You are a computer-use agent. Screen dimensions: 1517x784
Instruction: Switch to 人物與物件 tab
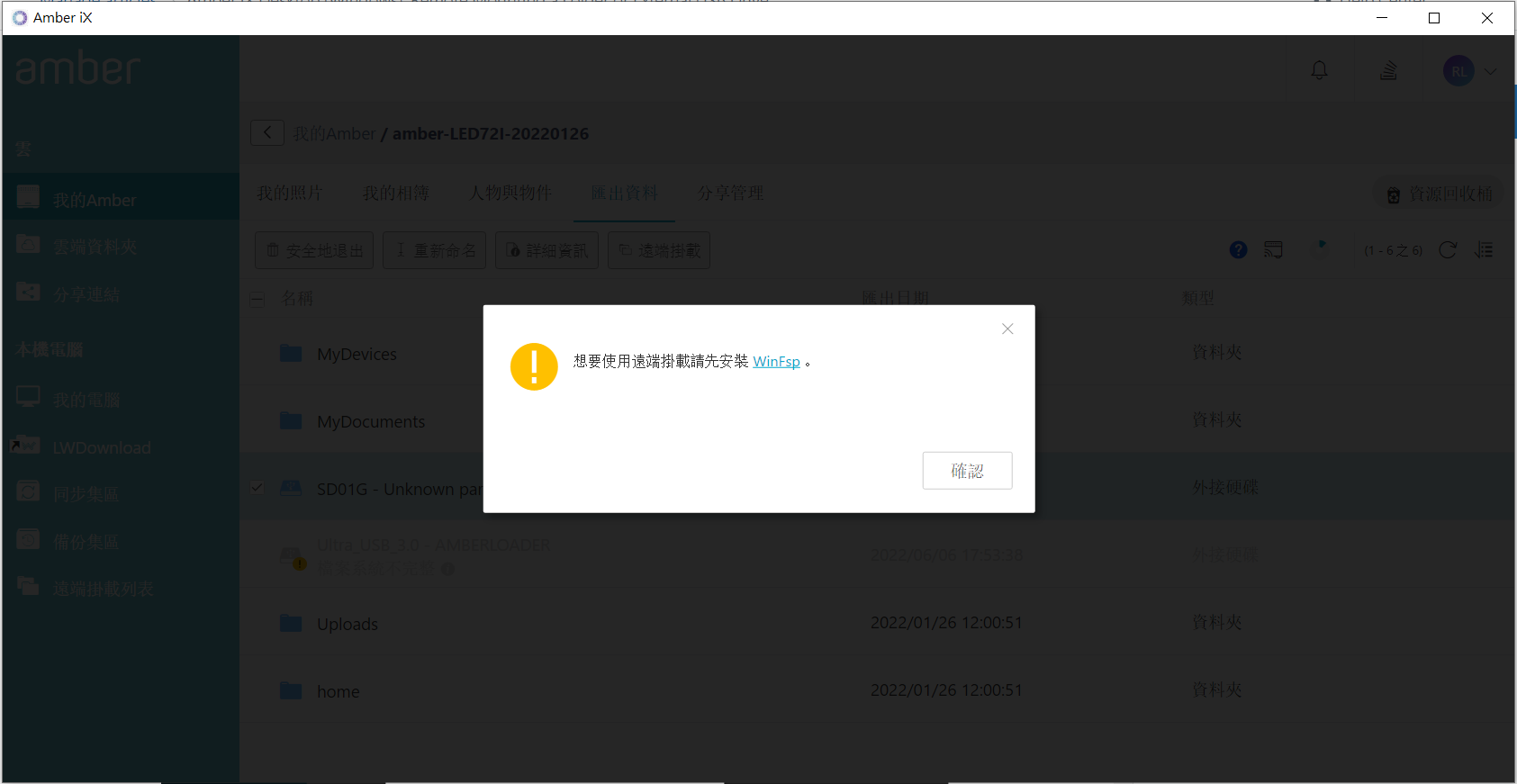coord(510,193)
